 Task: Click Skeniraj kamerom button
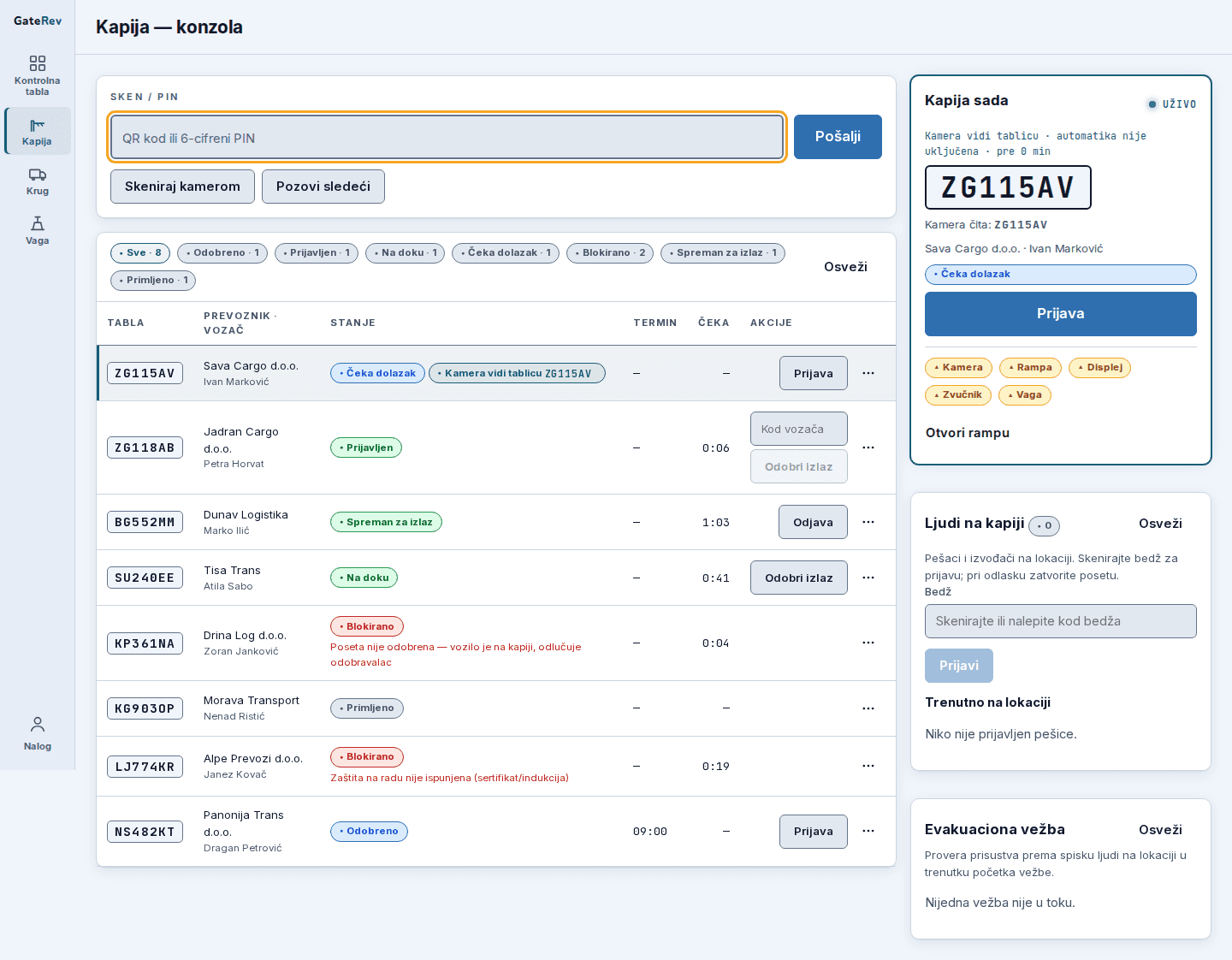click(182, 187)
